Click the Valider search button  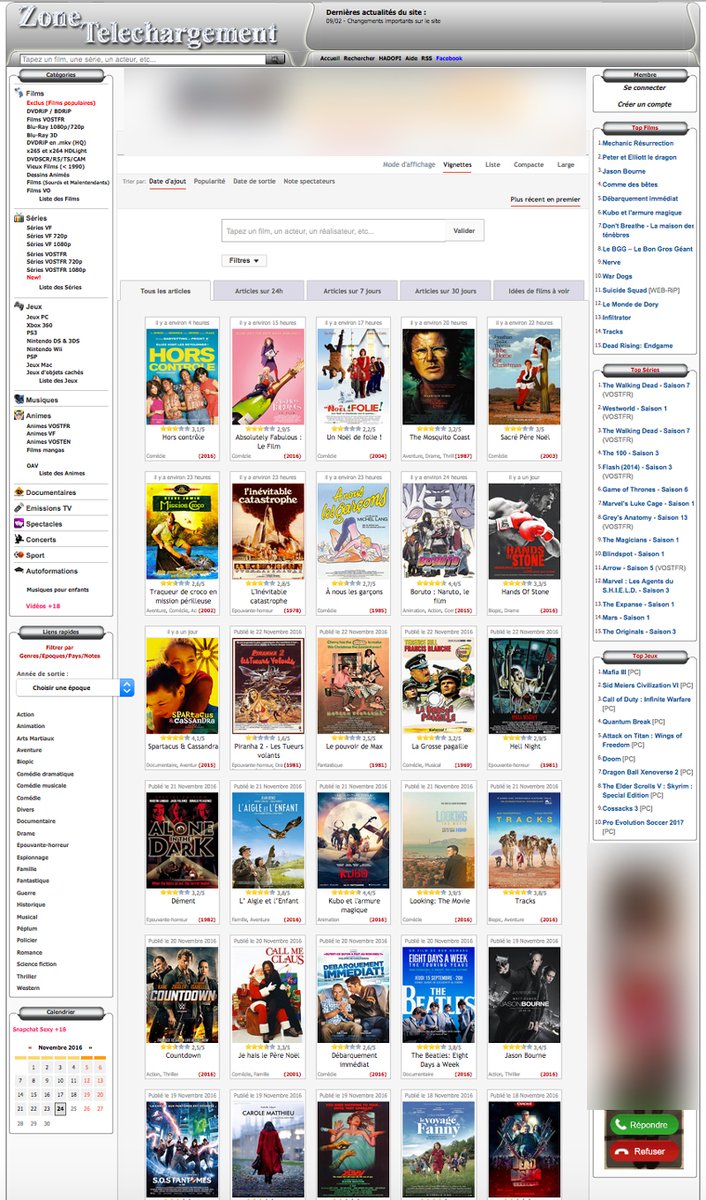464,231
